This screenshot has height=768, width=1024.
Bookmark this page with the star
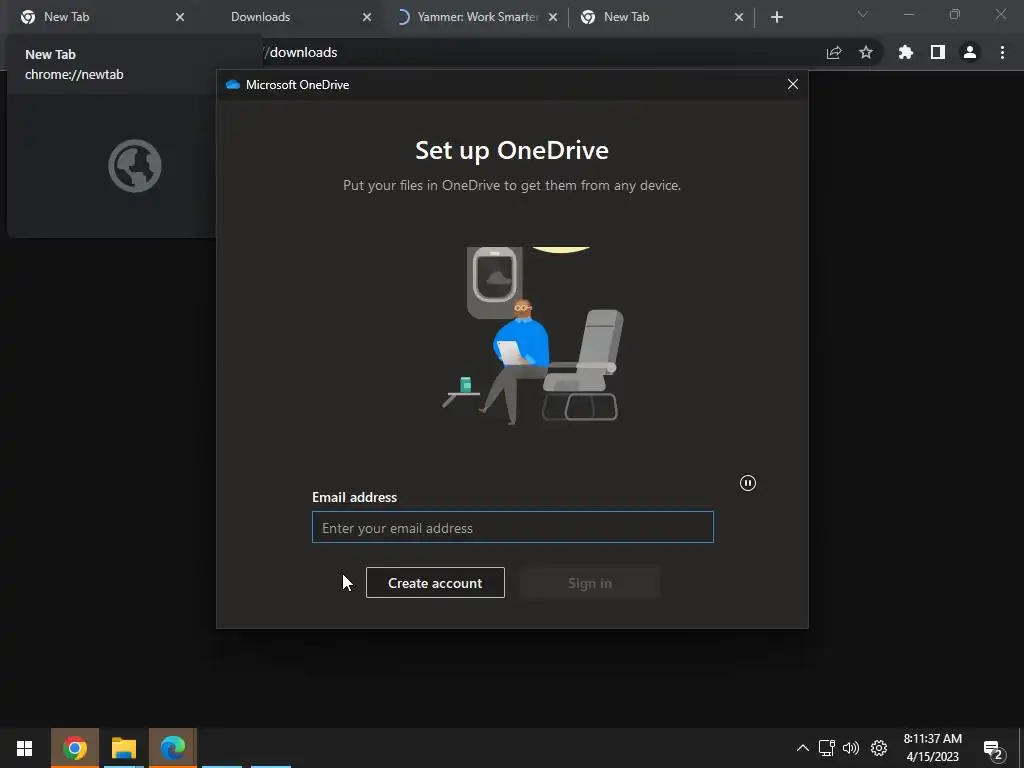[866, 52]
